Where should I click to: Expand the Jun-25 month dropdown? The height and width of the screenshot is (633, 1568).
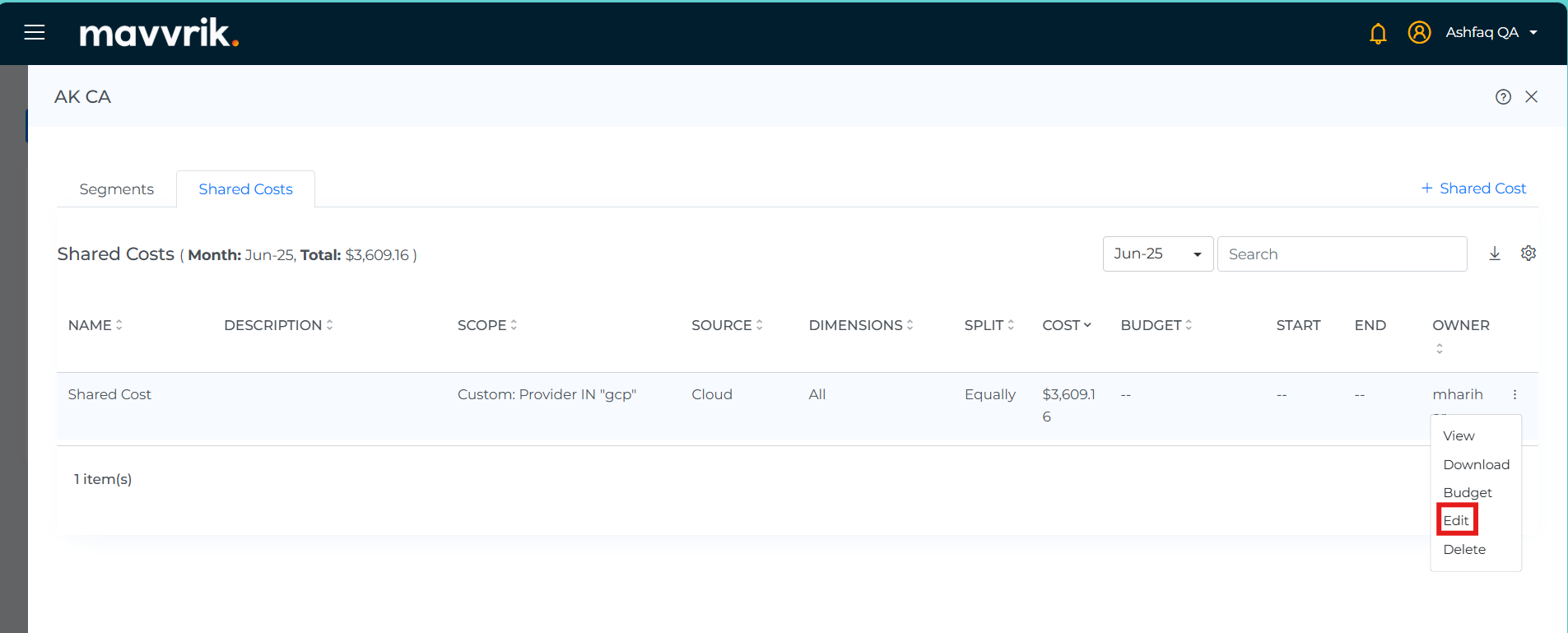(1157, 254)
